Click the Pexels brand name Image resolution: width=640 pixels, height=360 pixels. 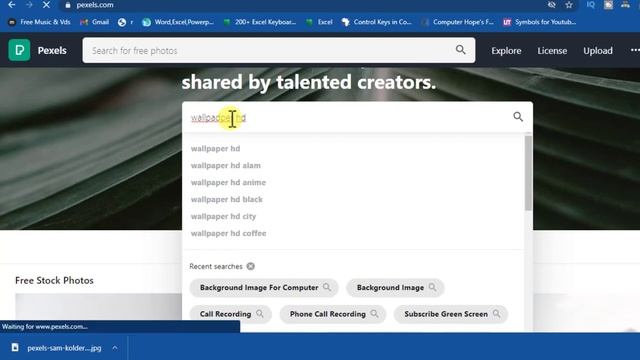[x=52, y=51]
